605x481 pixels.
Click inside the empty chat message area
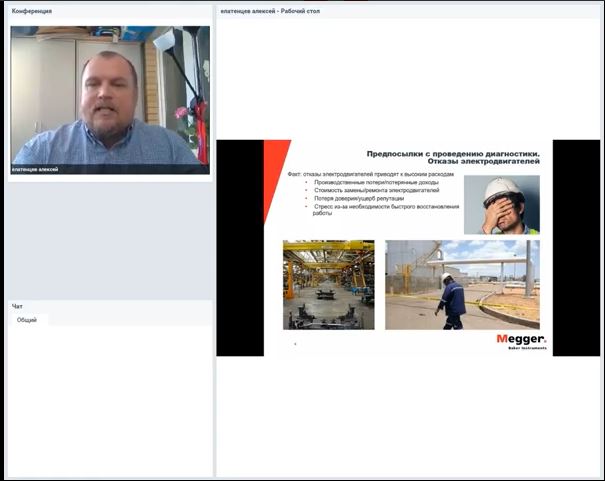[110, 400]
